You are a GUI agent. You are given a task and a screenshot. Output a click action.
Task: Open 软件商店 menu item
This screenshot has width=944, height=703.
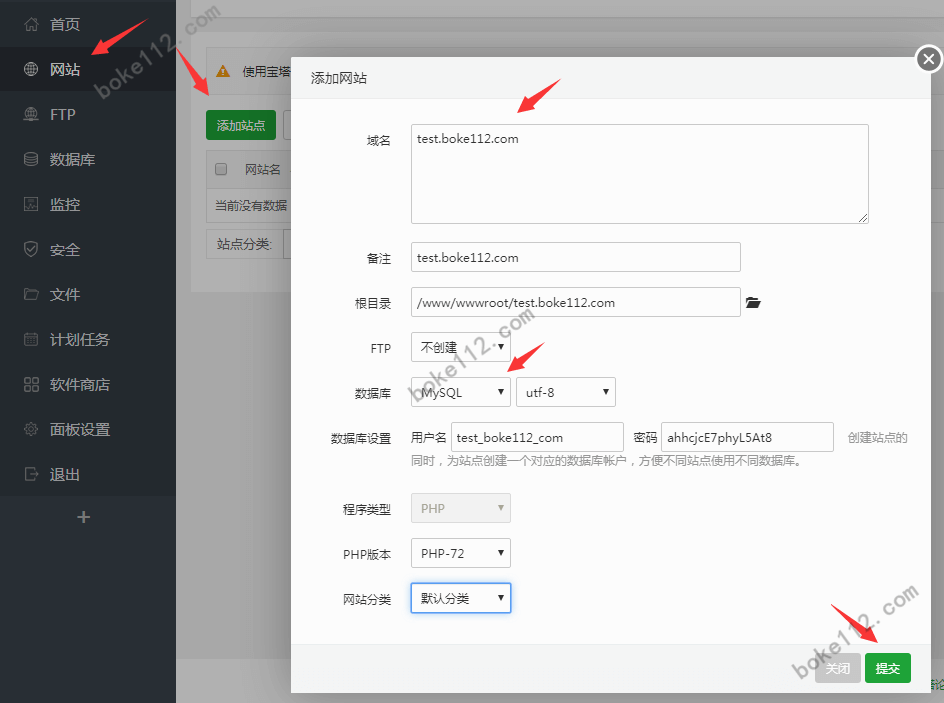88,385
